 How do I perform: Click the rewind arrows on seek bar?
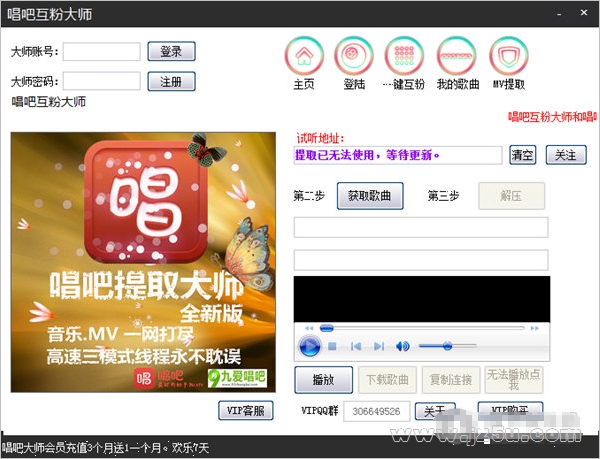309,328
